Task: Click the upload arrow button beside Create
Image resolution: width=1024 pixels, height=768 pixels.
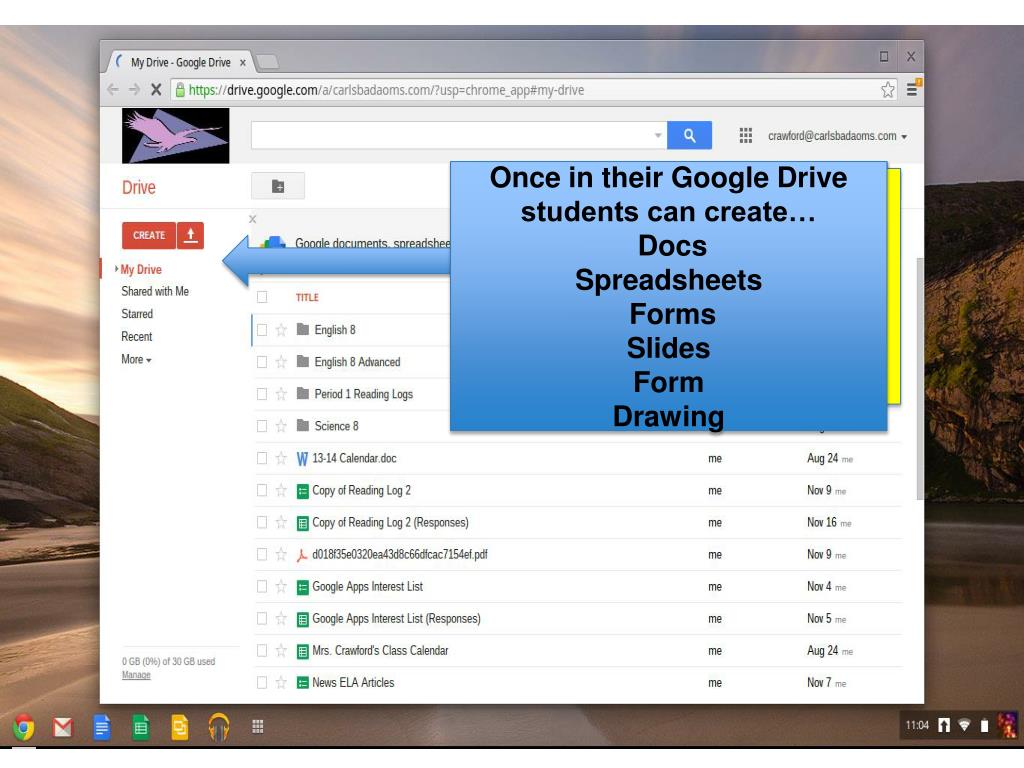Action: click(191, 235)
